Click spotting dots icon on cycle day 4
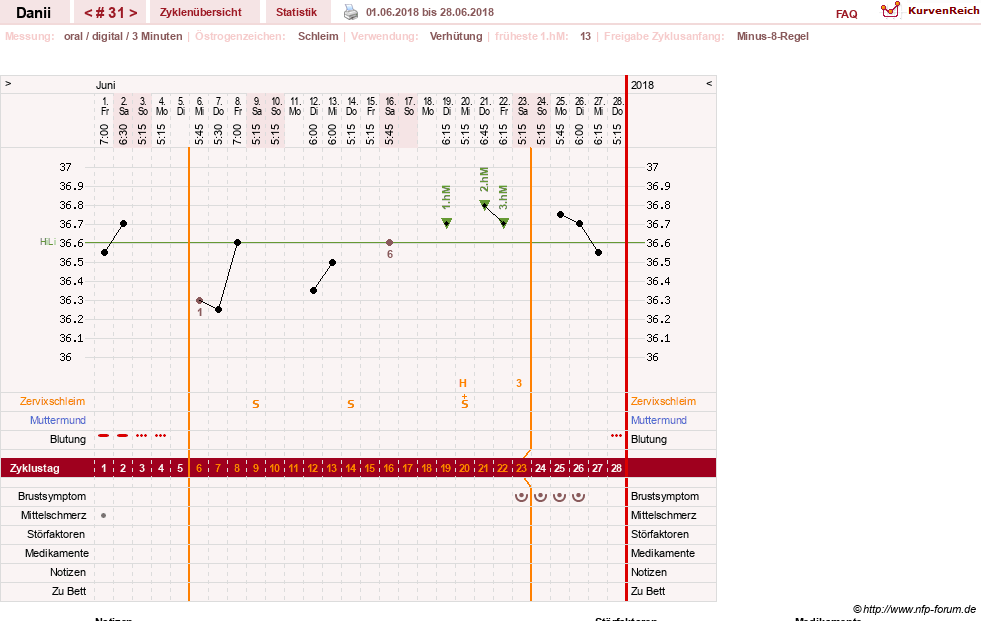The width and height of the screenshot is (981, 621). pyautogui.click(x=161, y=435)
